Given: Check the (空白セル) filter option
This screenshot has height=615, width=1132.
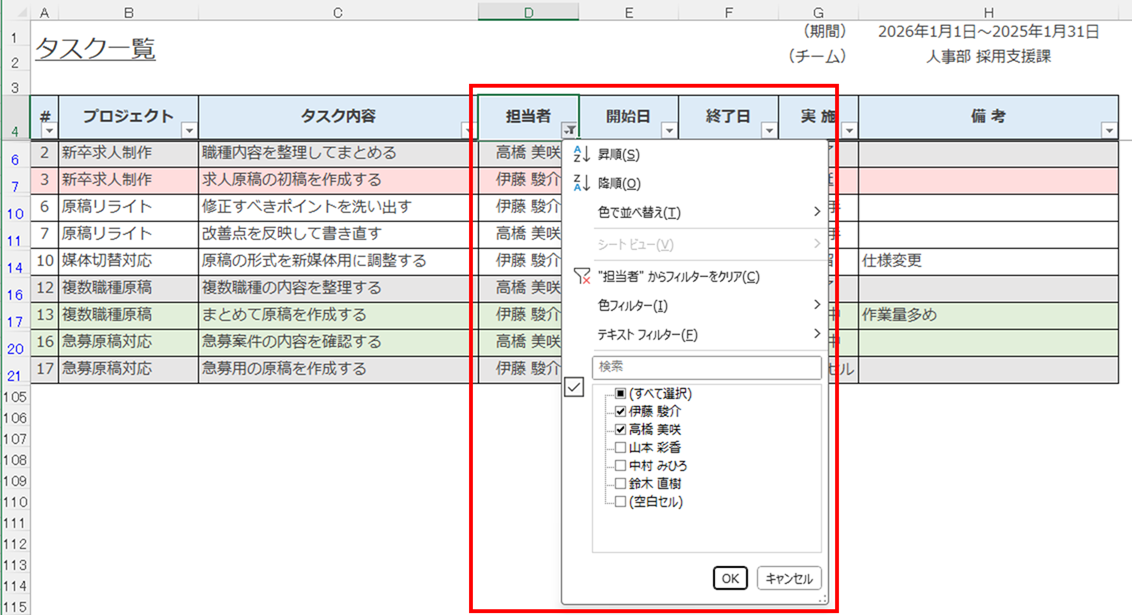Looking at the screenshot, I should (621, 502).
